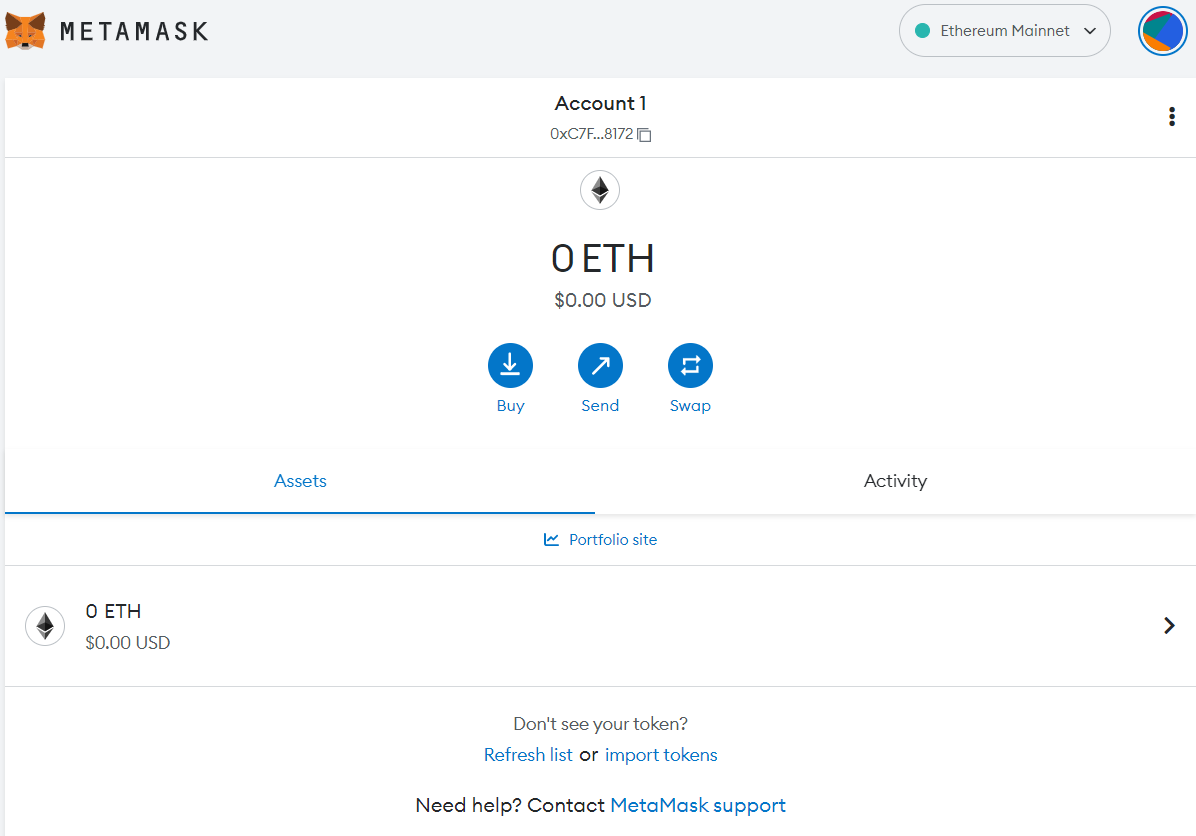
Task: Click the Send label text
Action: click(x=600, y=406)
